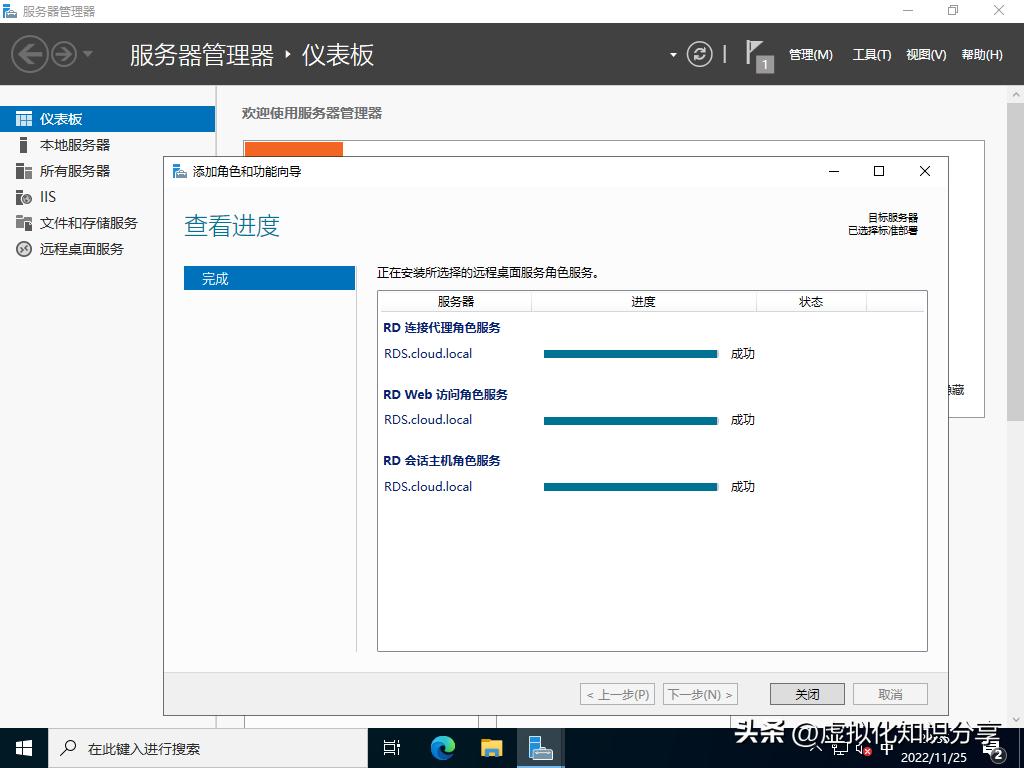This screenshot has width=1024, height=768.
Task: Open the 工具(T) menu
Action: click(871, 55)
